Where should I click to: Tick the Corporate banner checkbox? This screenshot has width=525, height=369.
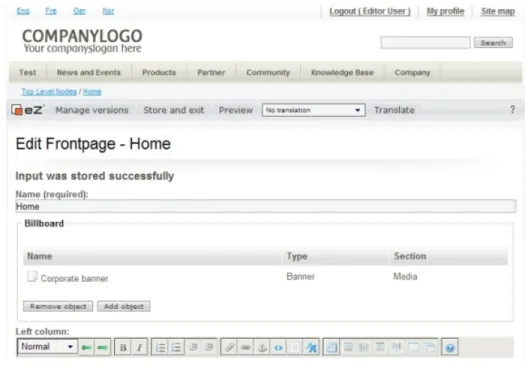tap(32, 277)
